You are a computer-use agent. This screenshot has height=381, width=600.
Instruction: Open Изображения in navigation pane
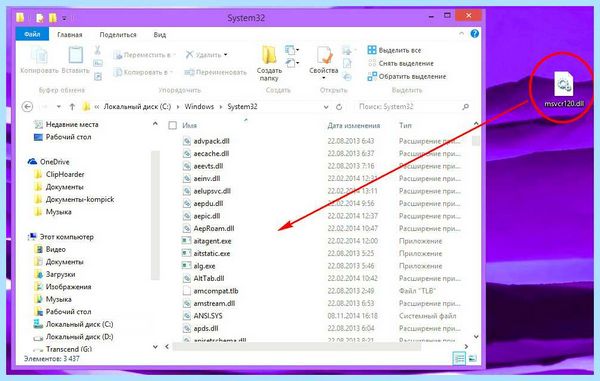(63, 287)
